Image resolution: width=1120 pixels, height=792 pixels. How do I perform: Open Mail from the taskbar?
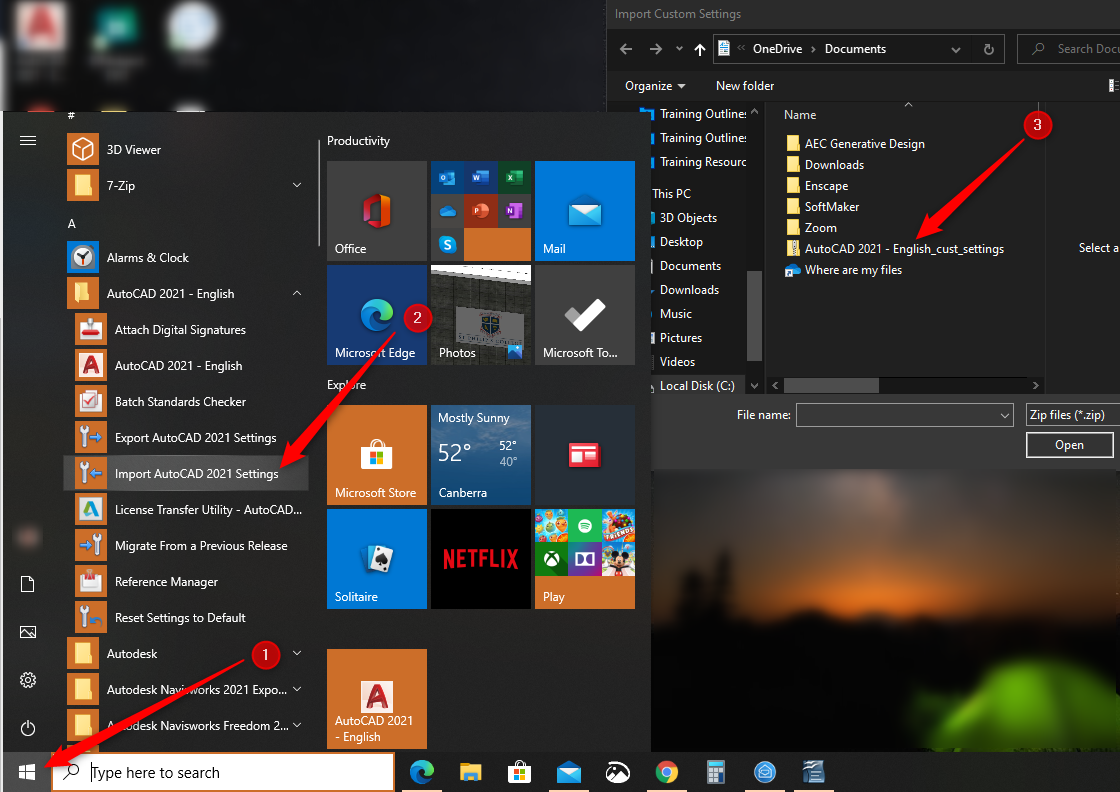(x=569, y=772)
